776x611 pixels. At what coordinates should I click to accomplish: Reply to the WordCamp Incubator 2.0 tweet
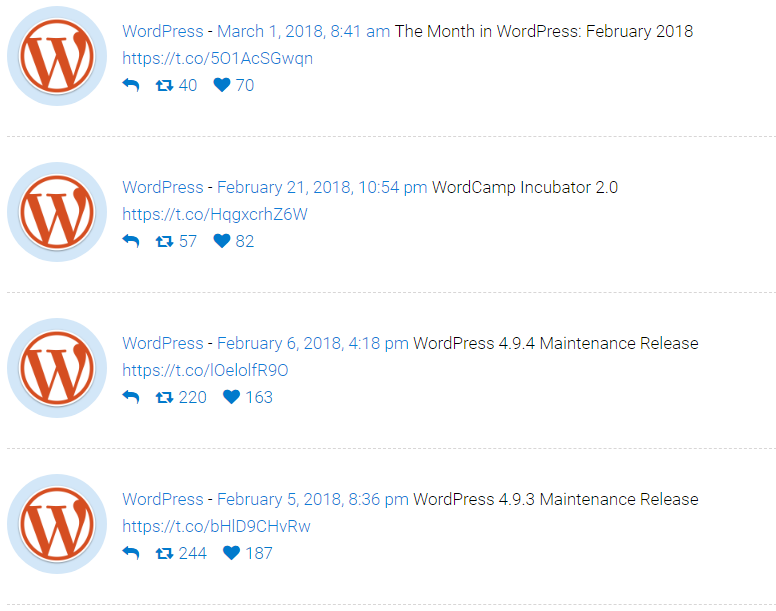[x=130, y=242]
